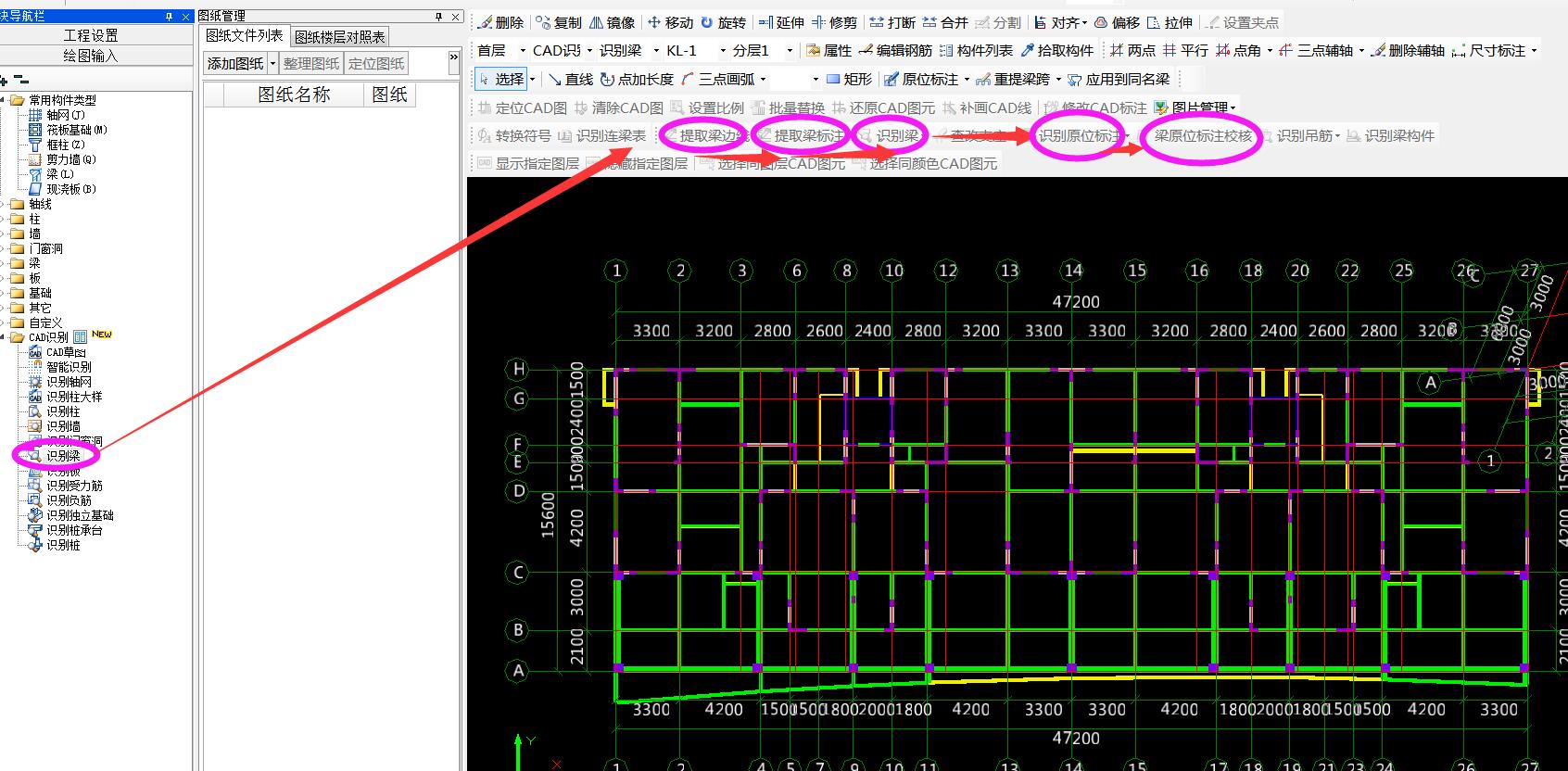Select 轴网(J) tree item
The height and width of the screenshot is (771, 1568).
click(65, 115)
